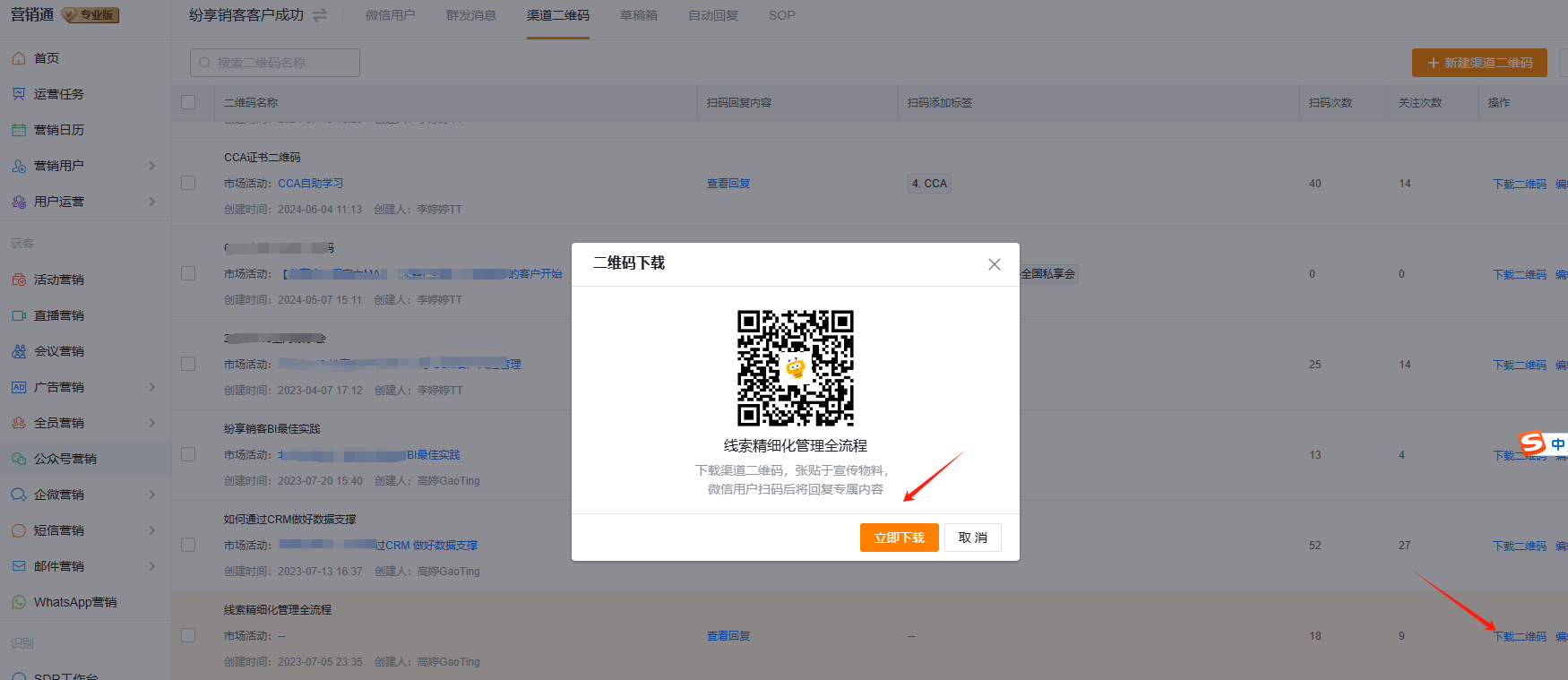Image resolution: width=1568 pixels, height=680 pixels.
Task: Click the 取消 button in the dialog
Action: point(973,538)
